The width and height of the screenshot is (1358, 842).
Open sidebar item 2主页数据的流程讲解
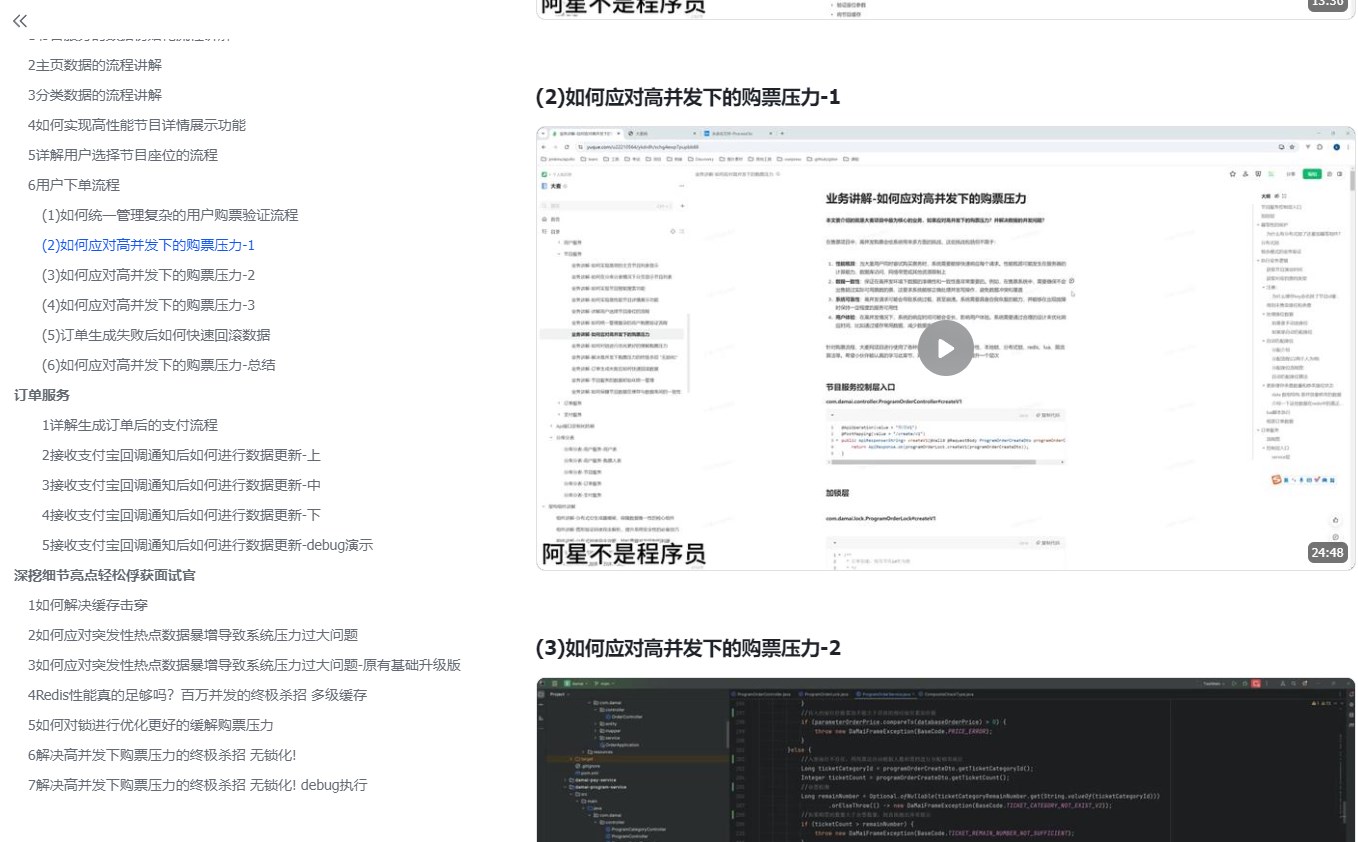tap(95, 65)
